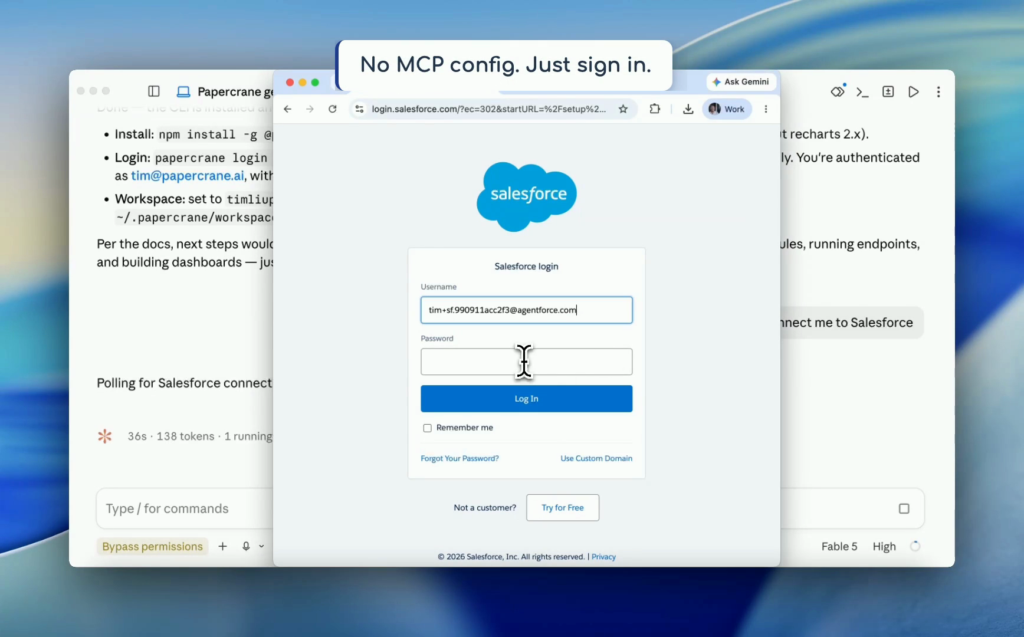The height and width of the screenshot is (637, 1024).
Task: Open the Fable 5 model selector
Action: [839, 546]
